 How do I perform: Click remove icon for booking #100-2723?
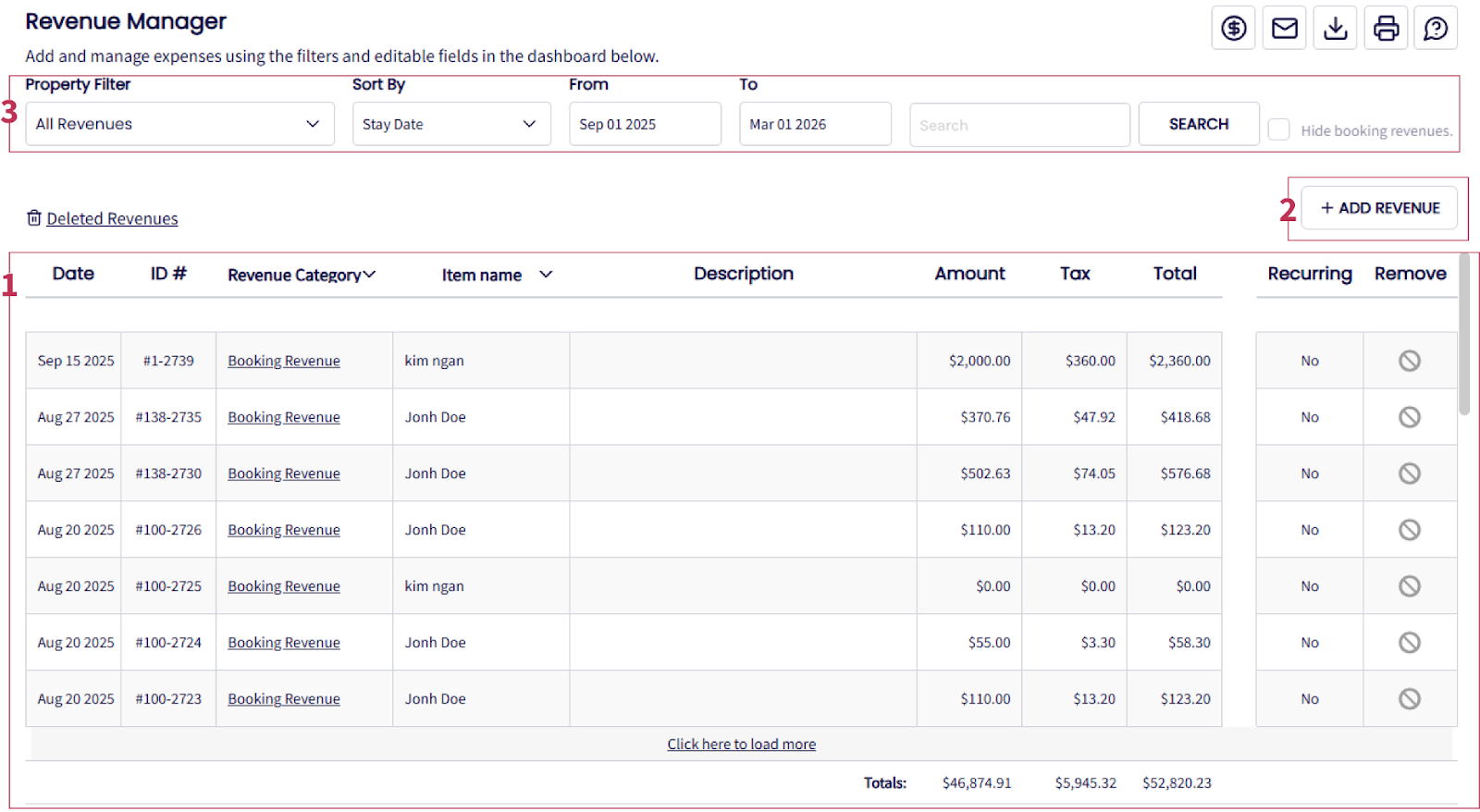point(1409,699)
